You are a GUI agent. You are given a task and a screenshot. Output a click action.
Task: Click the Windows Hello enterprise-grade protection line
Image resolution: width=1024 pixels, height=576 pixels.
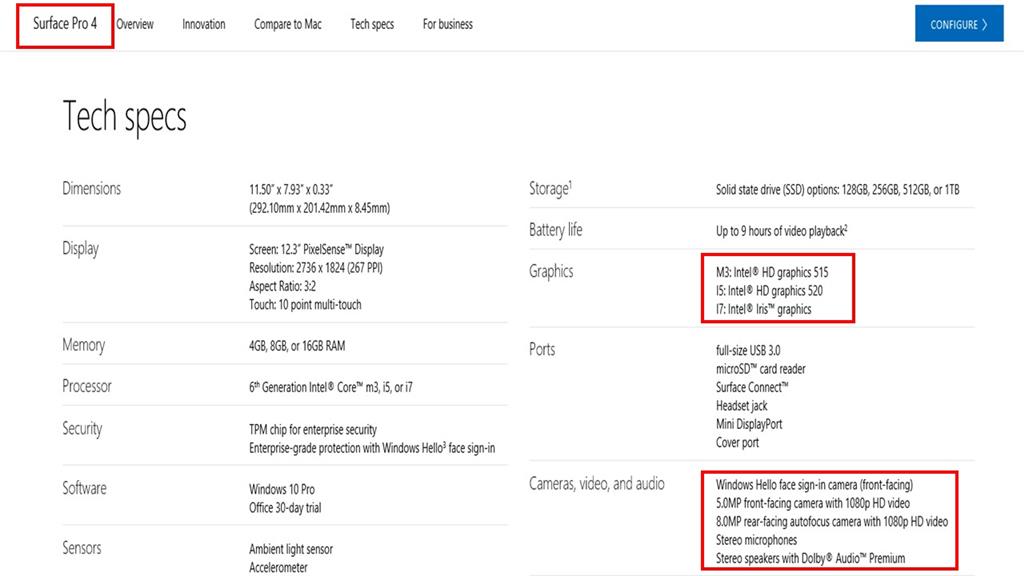point(372,447)
